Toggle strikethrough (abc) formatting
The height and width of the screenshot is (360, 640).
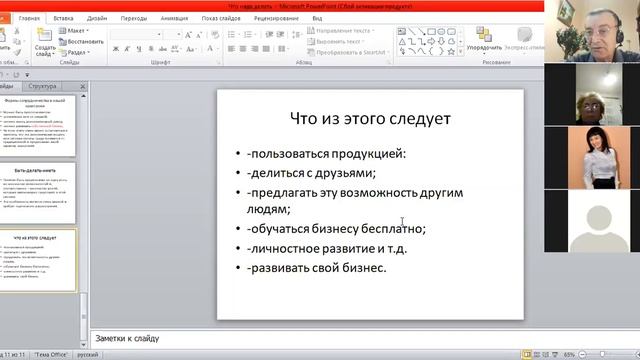(x=163, y=49)
